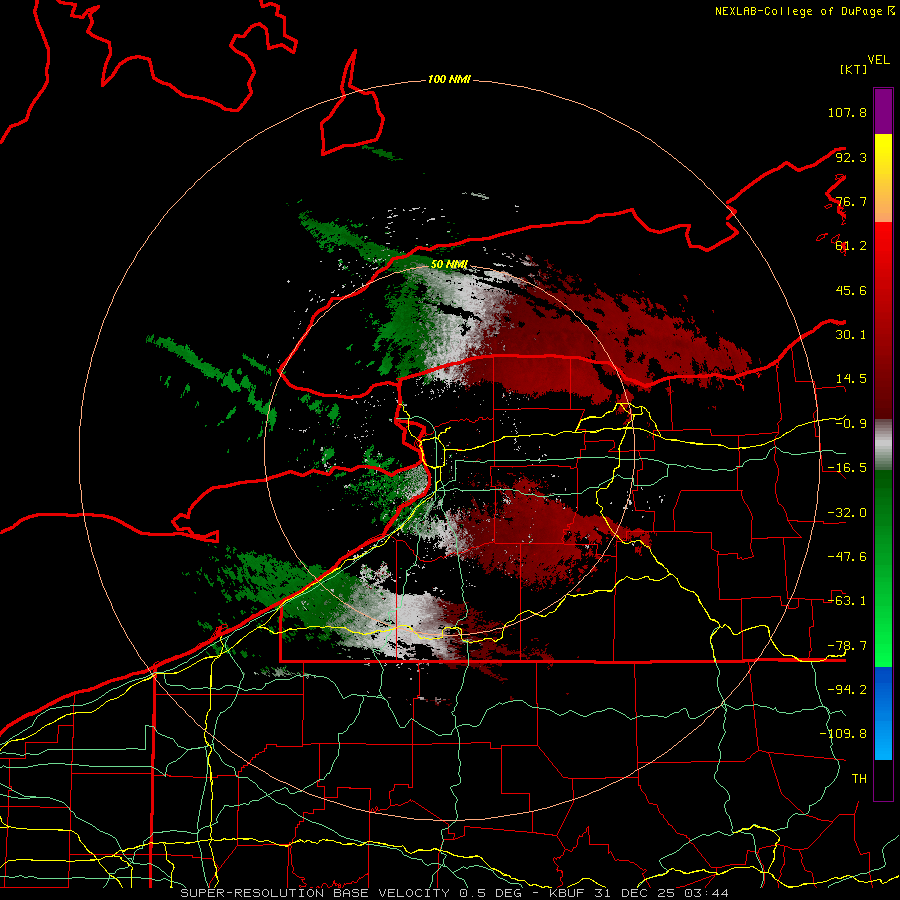900x900 pixels.
Task: Click the 14.5 velocity scale value
Action: click(851, 379)
